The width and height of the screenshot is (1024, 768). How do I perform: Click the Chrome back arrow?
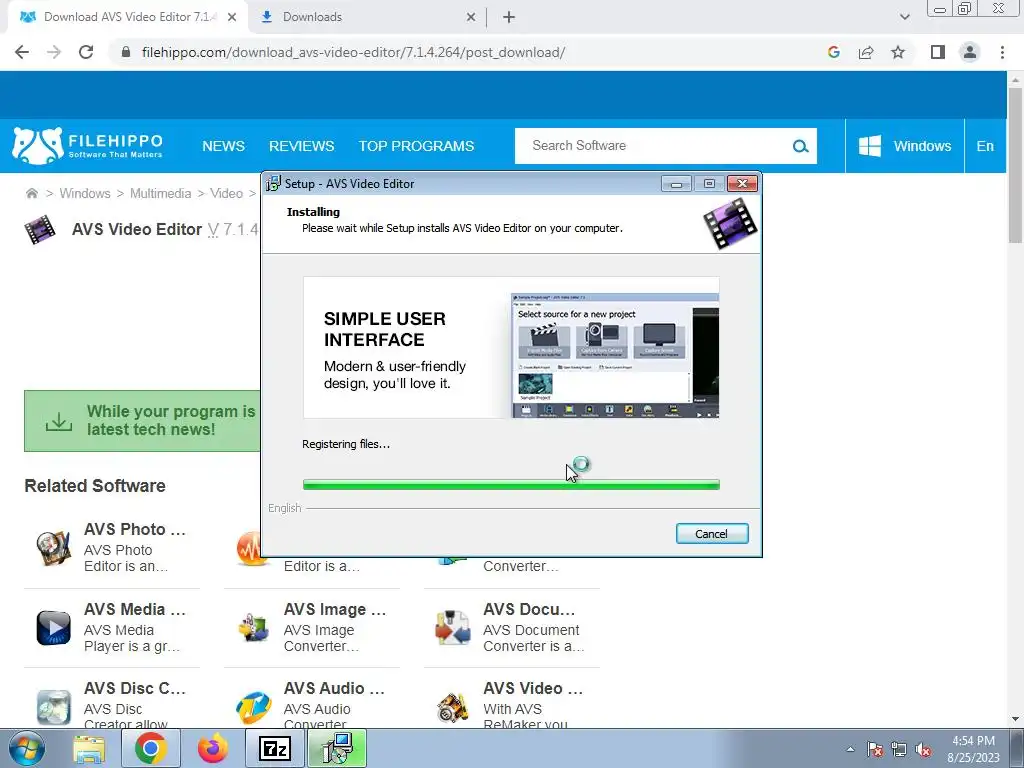pyautogui.click(x=22, y=52)
